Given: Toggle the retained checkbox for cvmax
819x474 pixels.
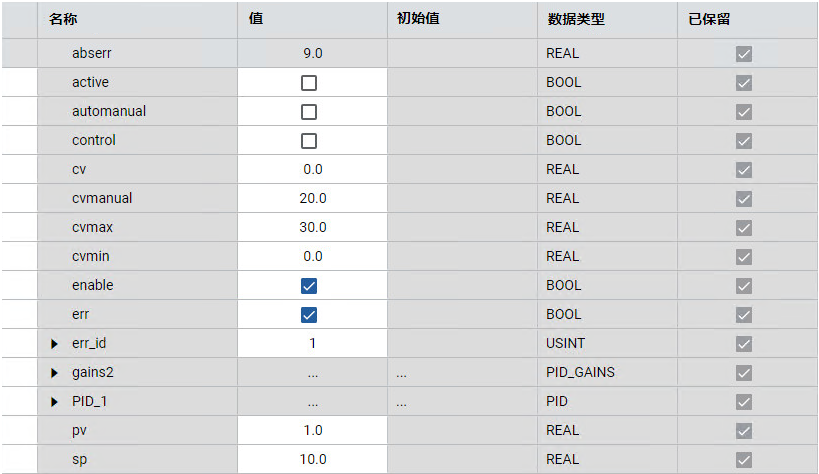Looking at the screenshot, I should coord(743,227).
